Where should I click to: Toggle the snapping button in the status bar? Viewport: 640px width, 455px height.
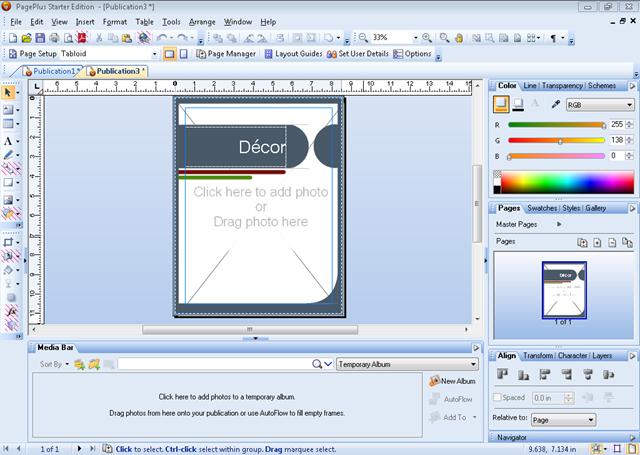point(596,449)
